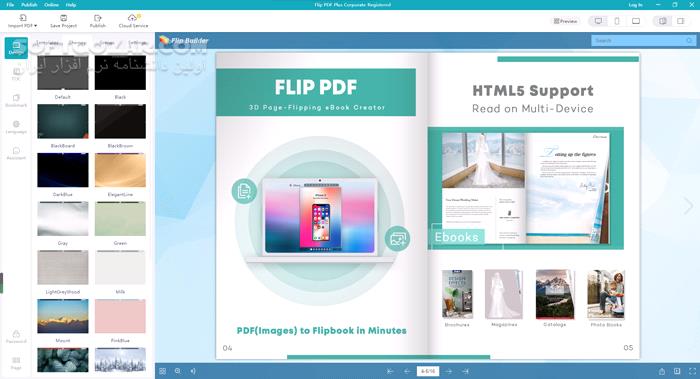The image size is (700, 379).
Task: Switch preview to phone device view
Action: coord(617,21)
